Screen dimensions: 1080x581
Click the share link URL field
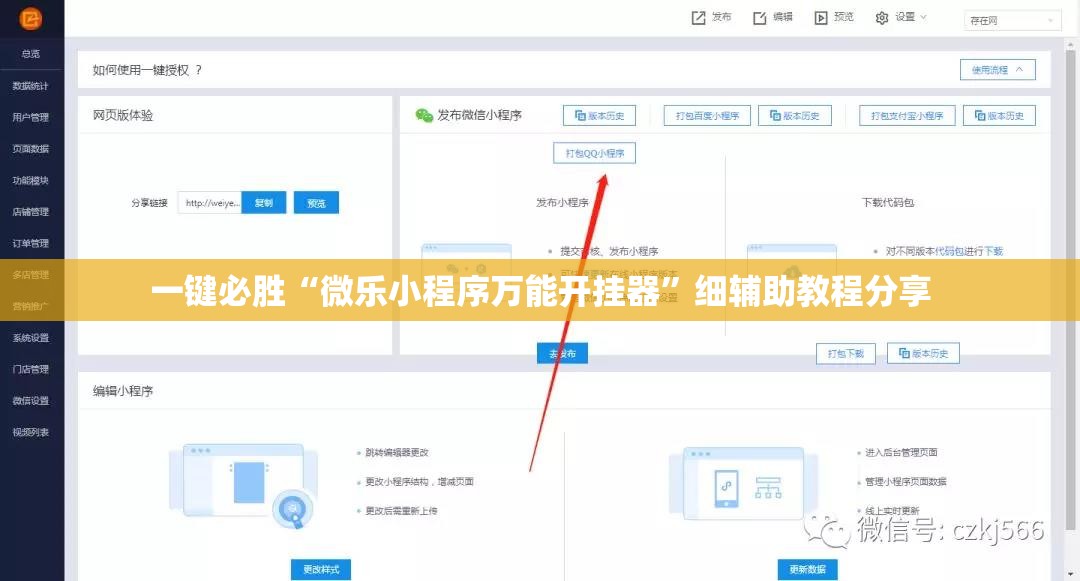tap(210, 203)
